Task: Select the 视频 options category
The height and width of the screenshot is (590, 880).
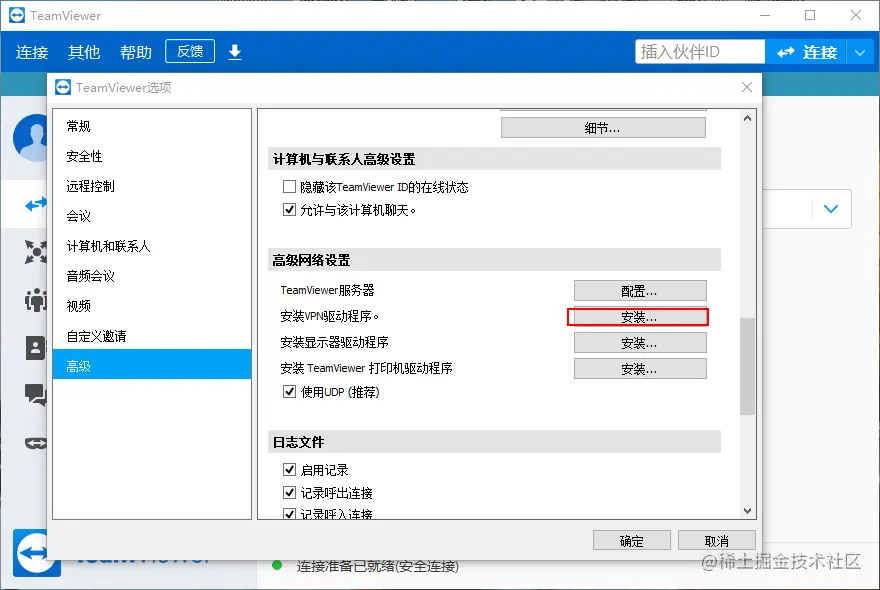Action: tap(152, 306)
